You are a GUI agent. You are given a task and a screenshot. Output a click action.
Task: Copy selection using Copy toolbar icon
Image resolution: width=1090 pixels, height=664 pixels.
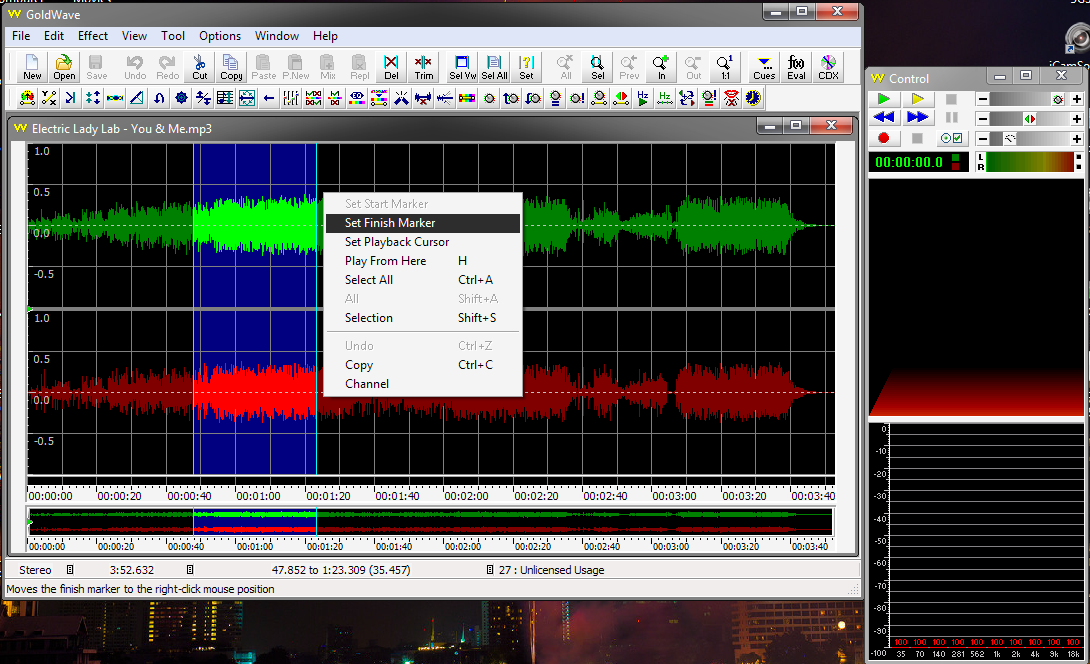pos(231,67)
